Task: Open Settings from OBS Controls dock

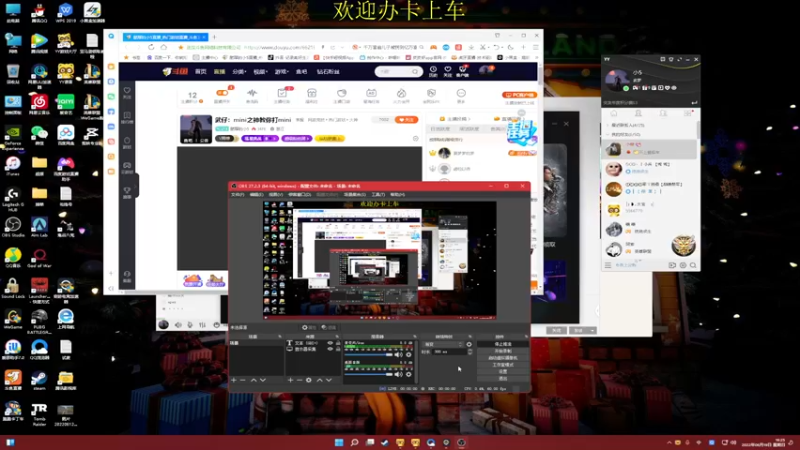Action: 503,371
